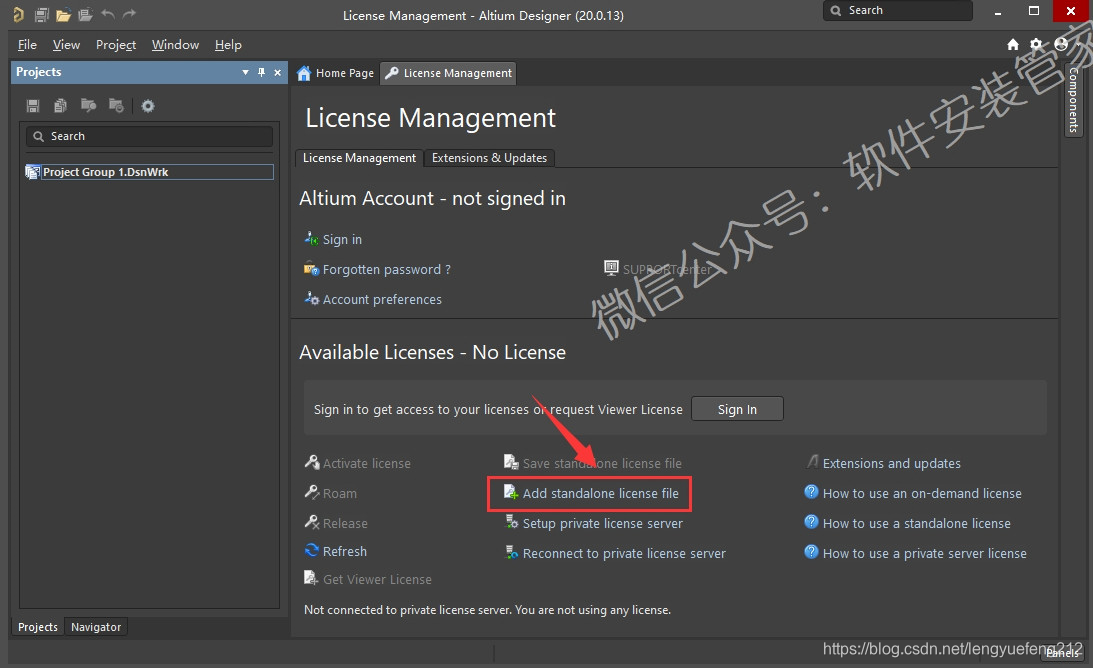Switch to Extensions & Updates sub-tab
The height and width of the screenshot is (668, 1093).
pyautogui.click(x=489, y=158)
